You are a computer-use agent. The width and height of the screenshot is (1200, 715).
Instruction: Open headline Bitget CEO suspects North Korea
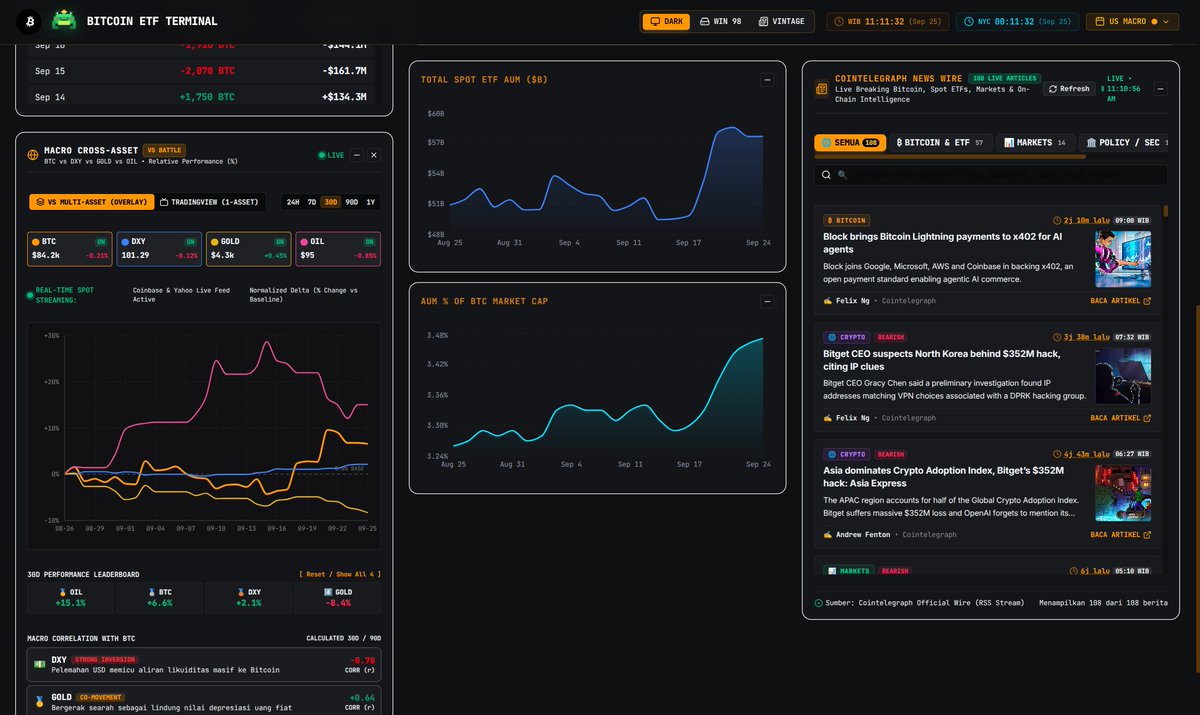tap(942, 360)
